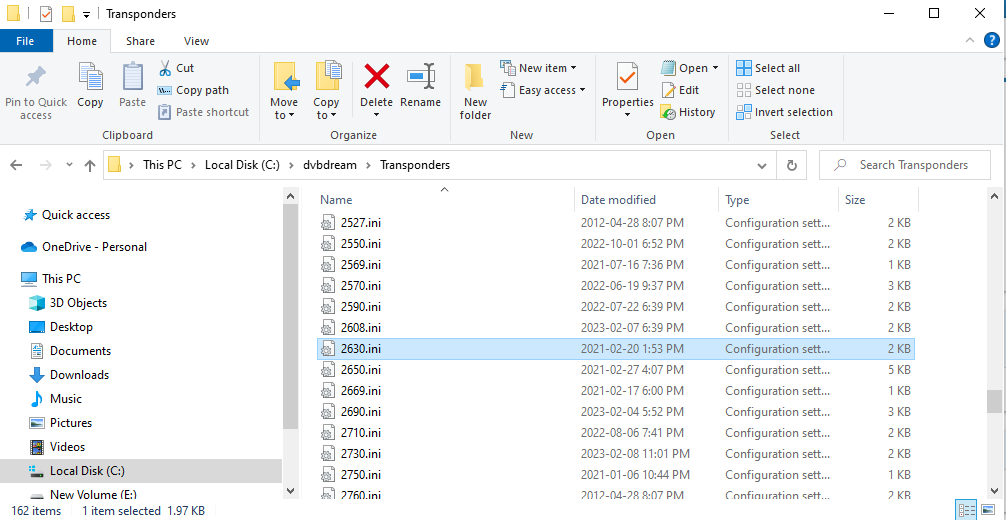The image size is (1006, 520).
Task: Switch to the Home ribbon tab
Action: pyautogui.click(x=82, y=41)
